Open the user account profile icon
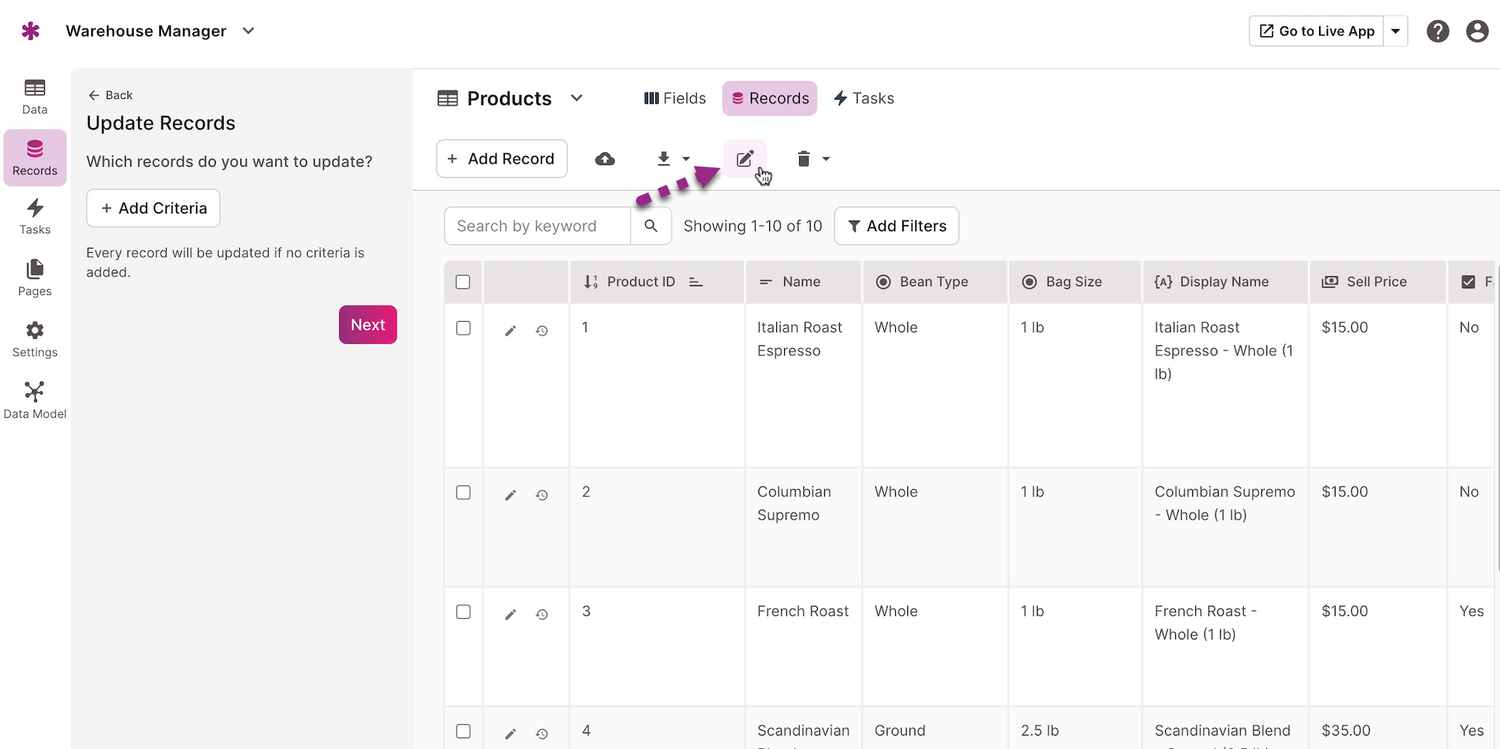Screen dimensions: 1500x749 [1477, 31]
